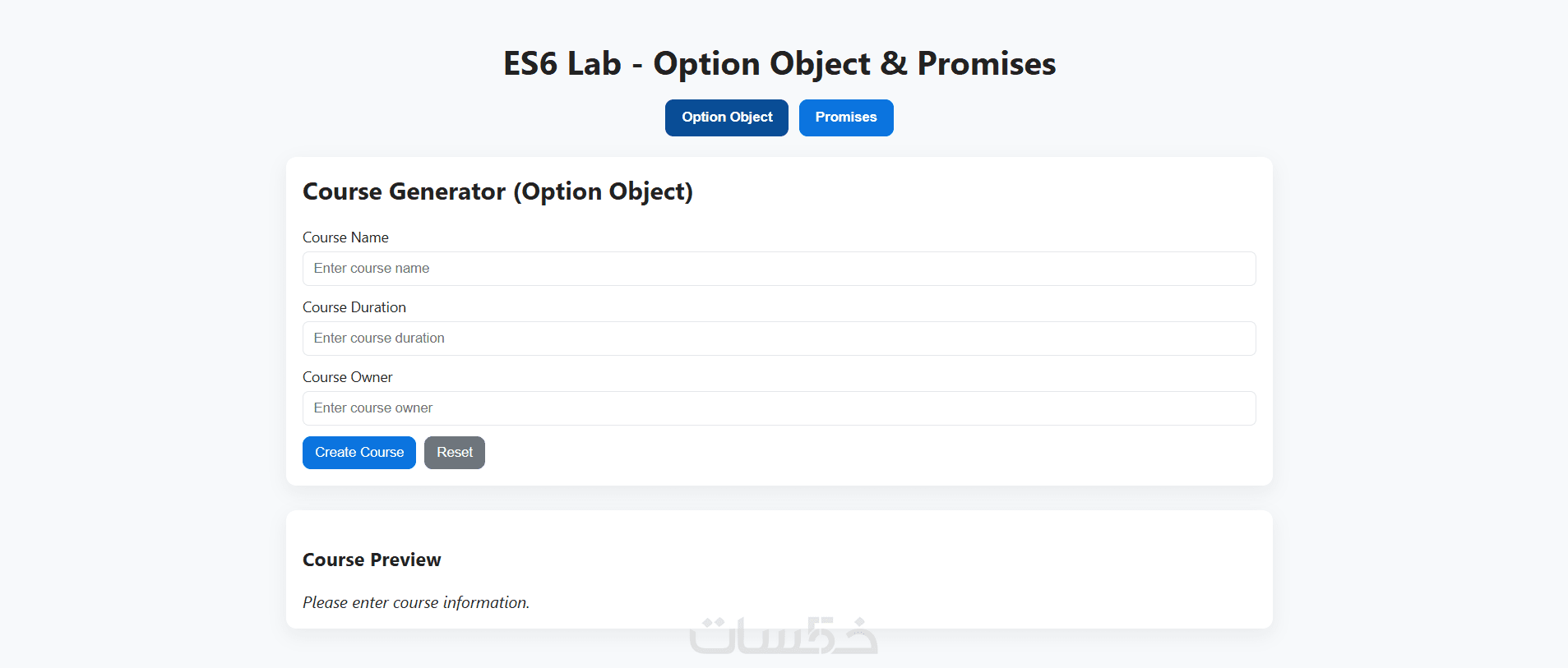Click the ampersand in the main page title
1568x668 pixels.
pyautogui.click(x=894, y=64)
